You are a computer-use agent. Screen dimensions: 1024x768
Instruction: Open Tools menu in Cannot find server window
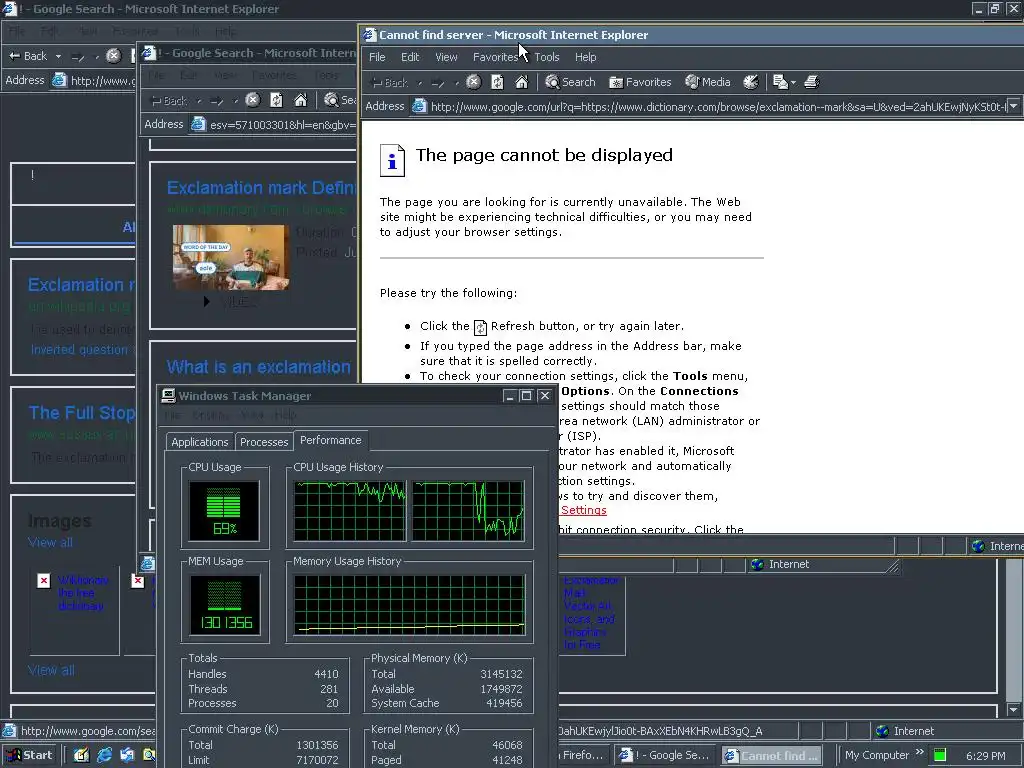547,57
